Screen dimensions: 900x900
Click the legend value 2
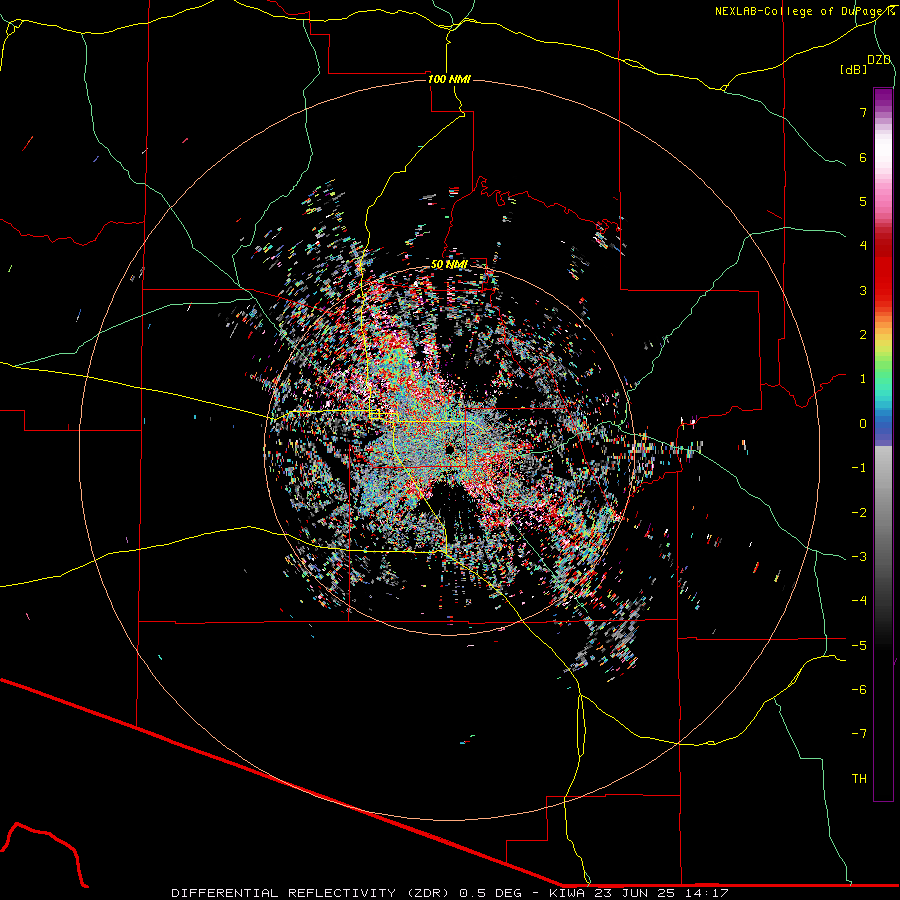863,335
